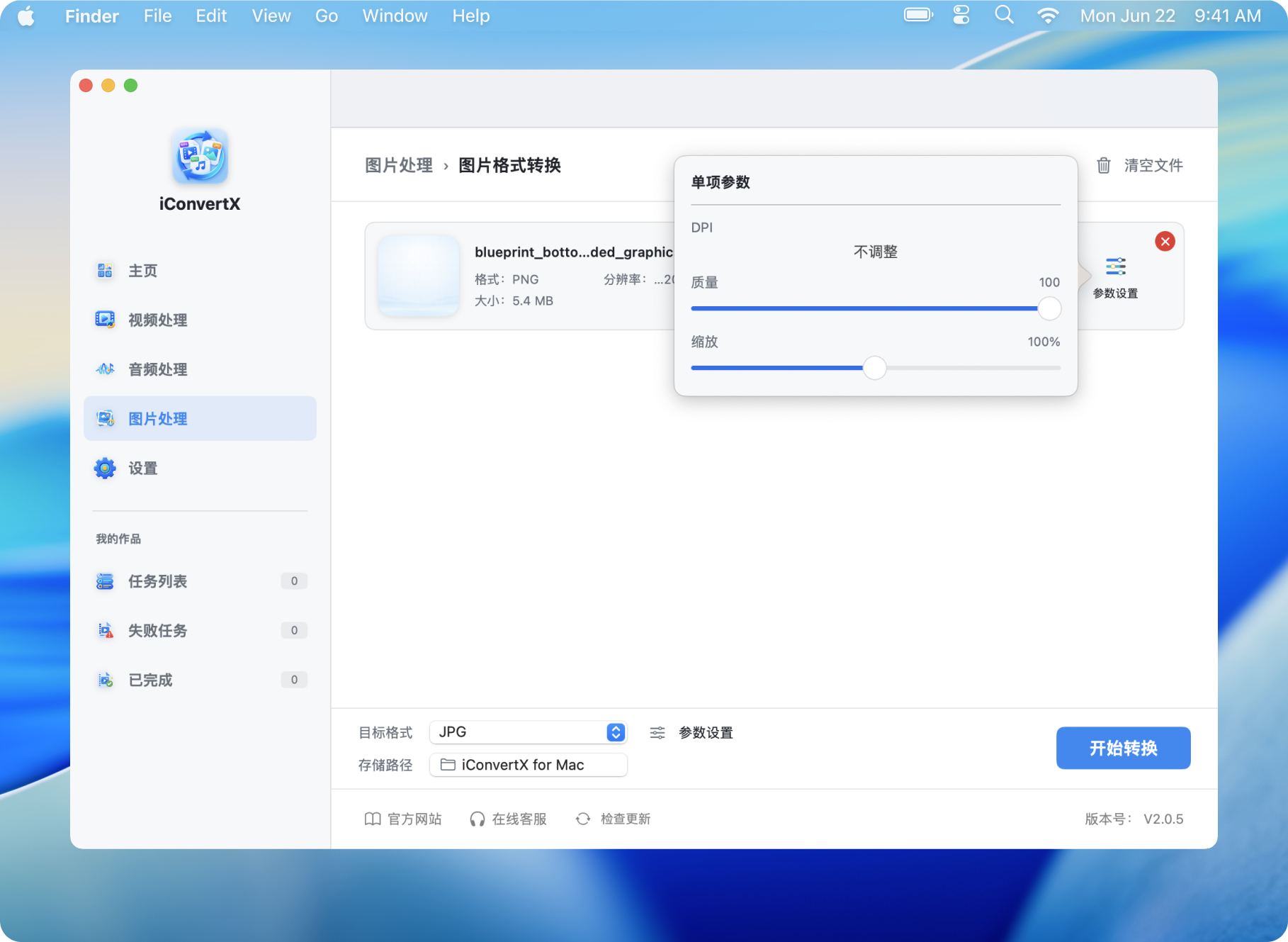Viewport: 1288px width, 942px height.
Task: Click the 清空文件 trash icon
Action: click(x=1104, y=165)
